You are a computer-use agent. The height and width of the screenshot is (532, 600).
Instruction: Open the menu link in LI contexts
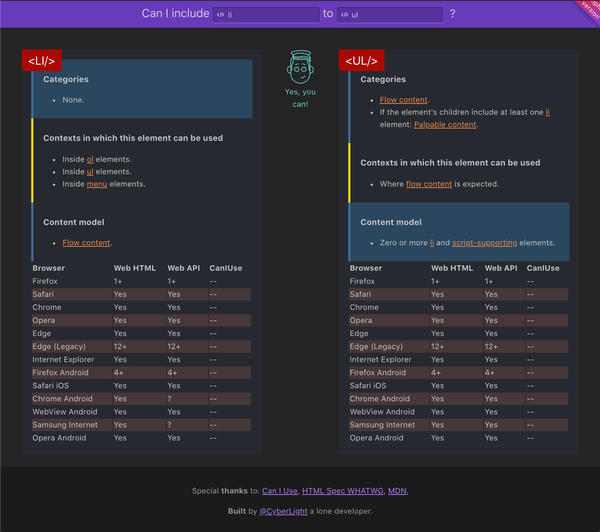coord(97,184)
